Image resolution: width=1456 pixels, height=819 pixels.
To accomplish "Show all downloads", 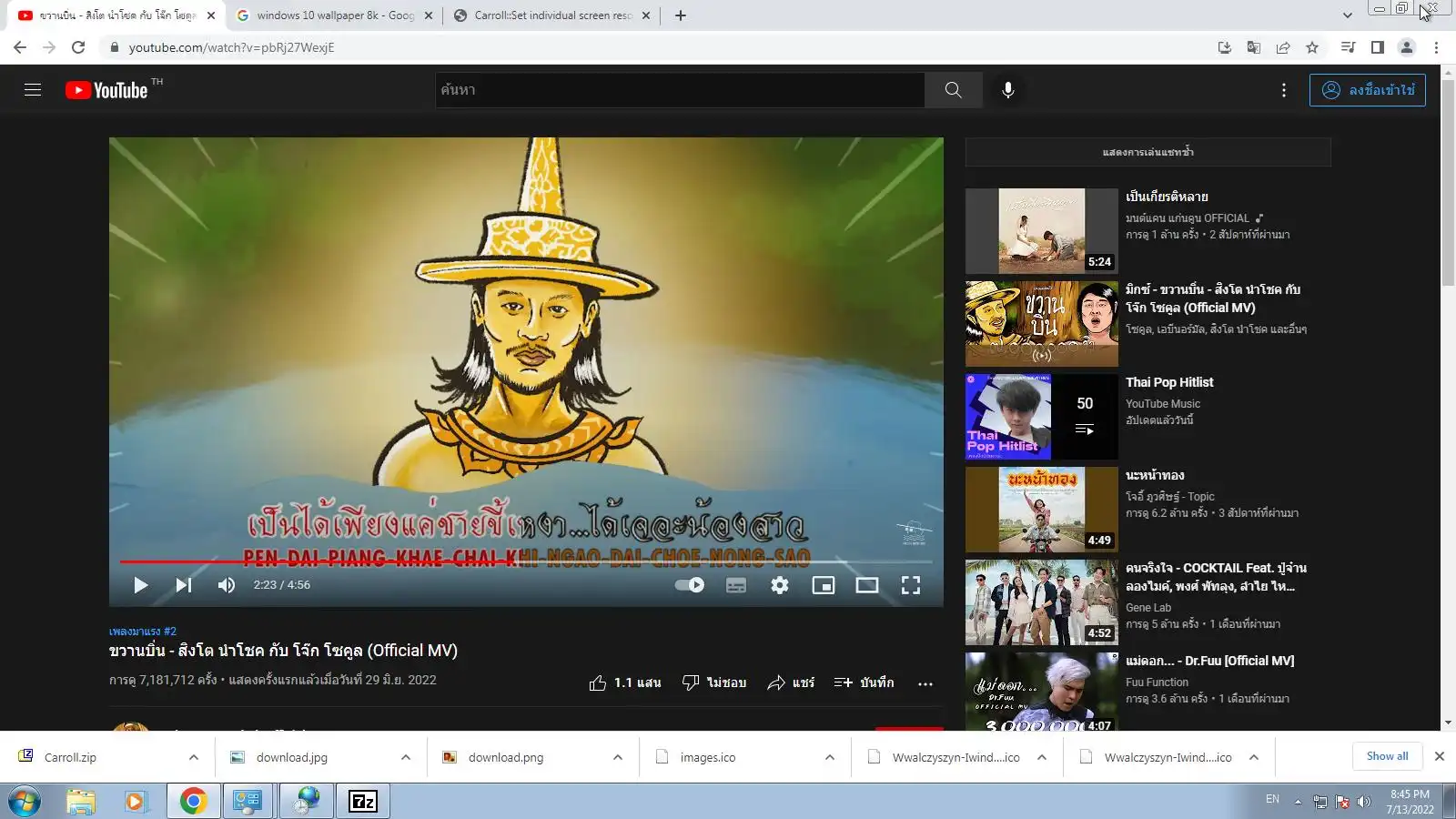I will (x=1387, y=756).
